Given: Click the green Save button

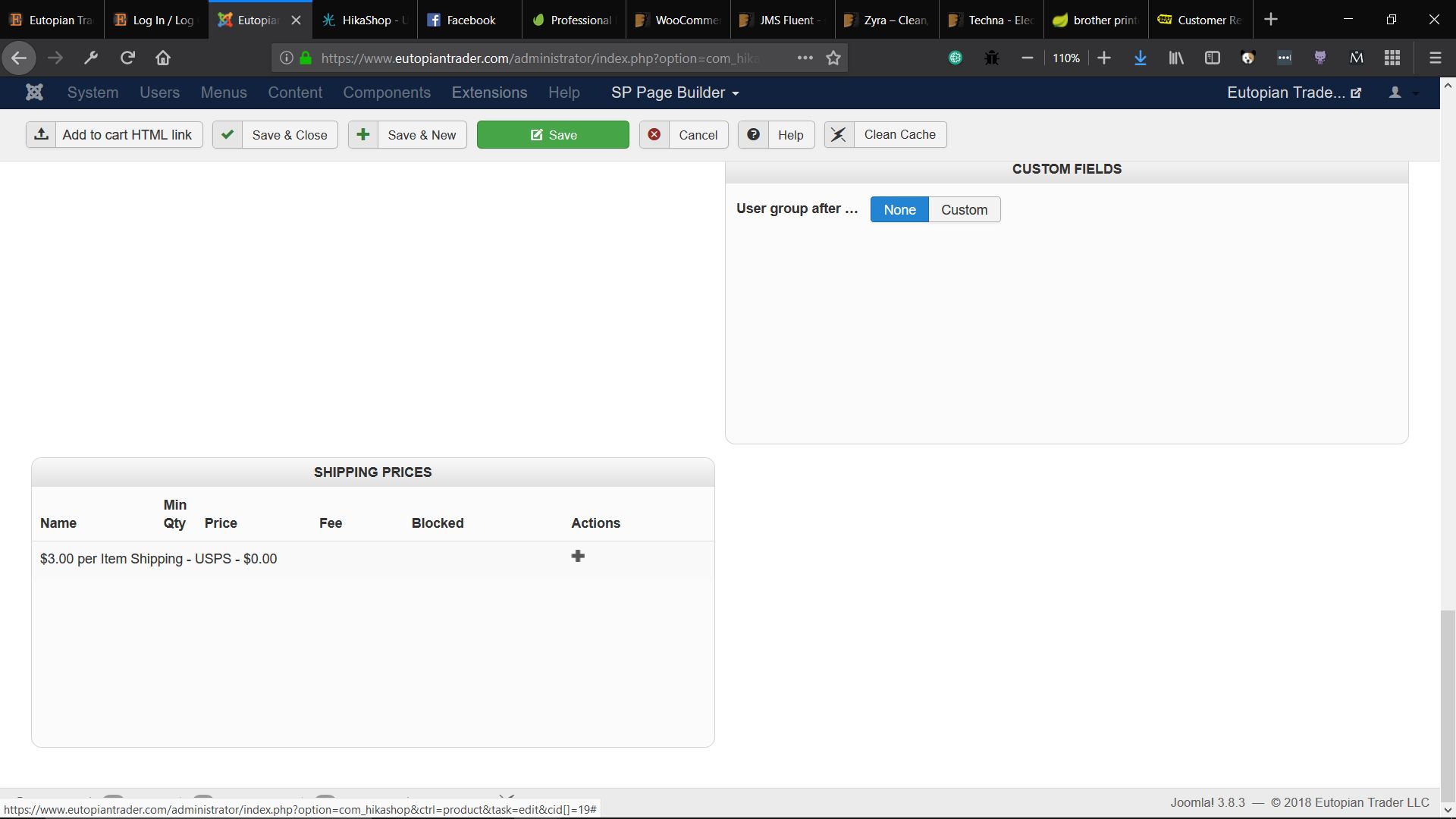Looking at the screenshot, I should tap(553, 135).
